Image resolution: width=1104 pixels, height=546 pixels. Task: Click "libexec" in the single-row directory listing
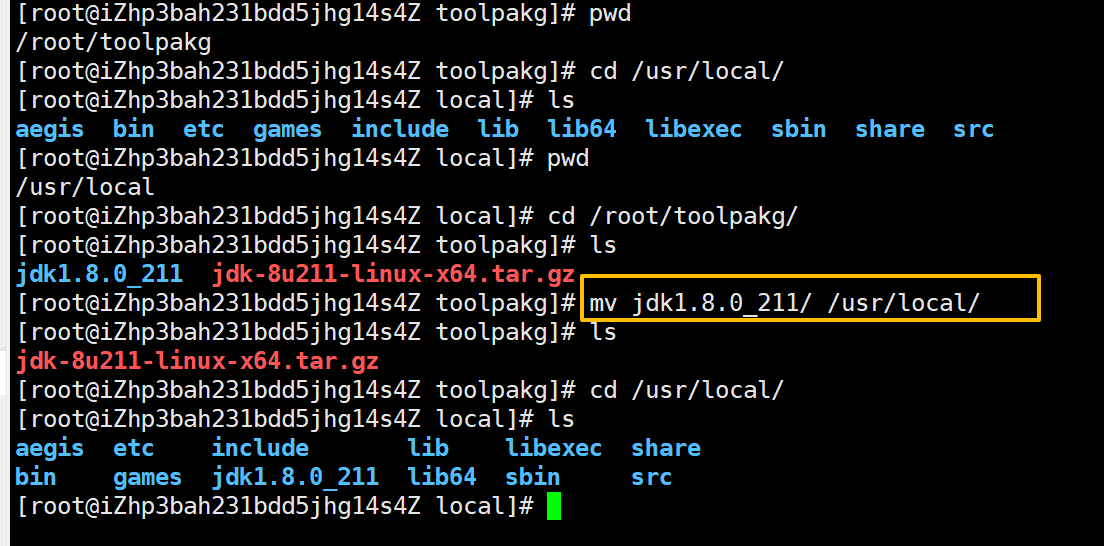[x=694, y=130]
